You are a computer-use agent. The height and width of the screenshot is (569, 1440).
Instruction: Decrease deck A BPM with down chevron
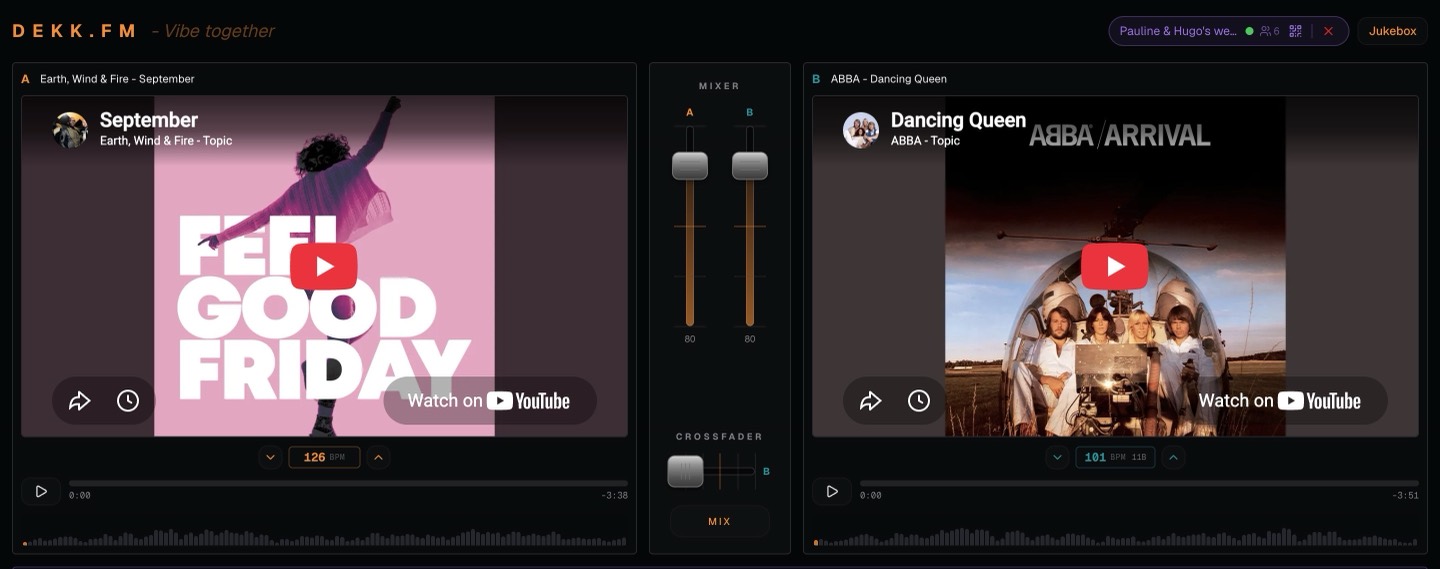click(x=270, y=457)
